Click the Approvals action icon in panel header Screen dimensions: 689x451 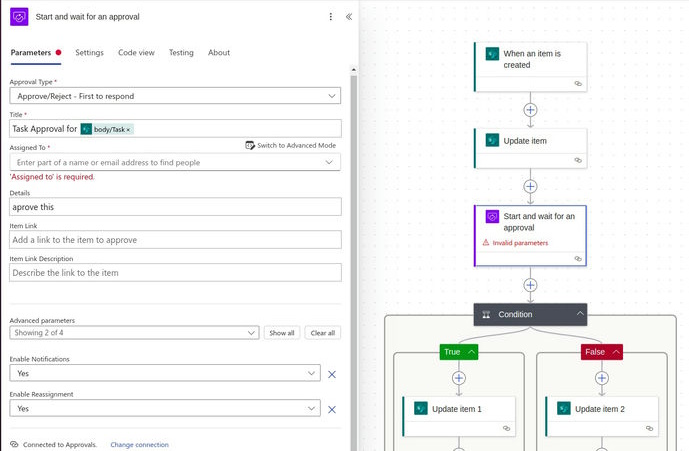19,17
